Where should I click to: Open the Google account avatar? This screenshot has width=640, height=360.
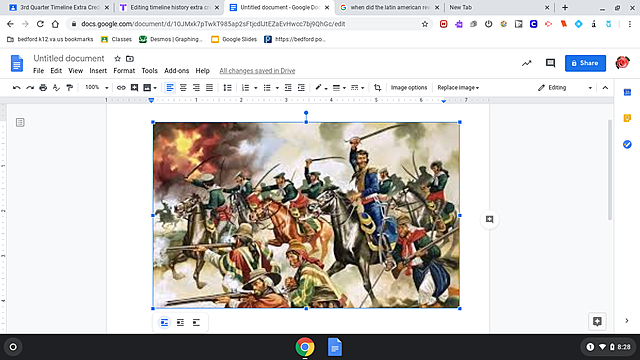[x=622, y=63]
